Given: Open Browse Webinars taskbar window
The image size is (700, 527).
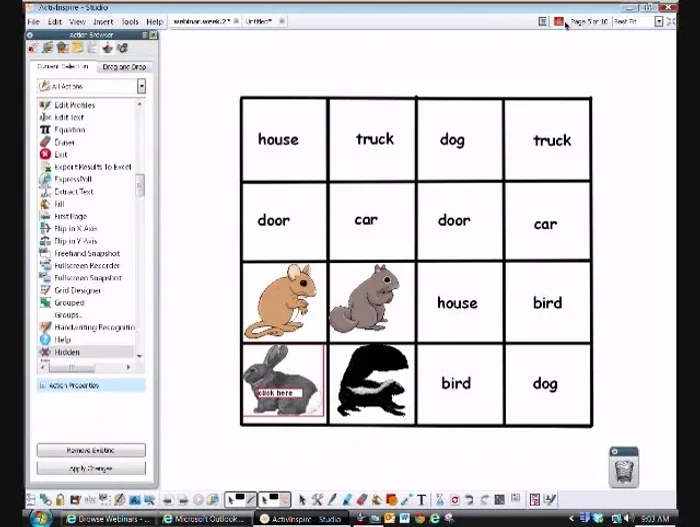Looking at the screenshot, I should 108,519.
